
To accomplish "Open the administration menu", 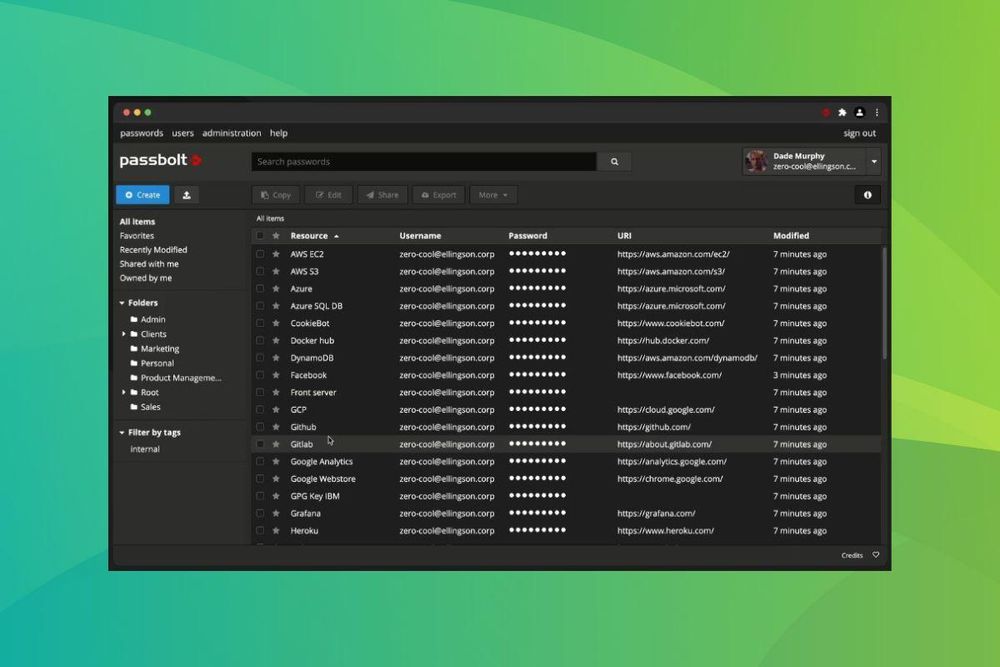I will coord(231,132).
